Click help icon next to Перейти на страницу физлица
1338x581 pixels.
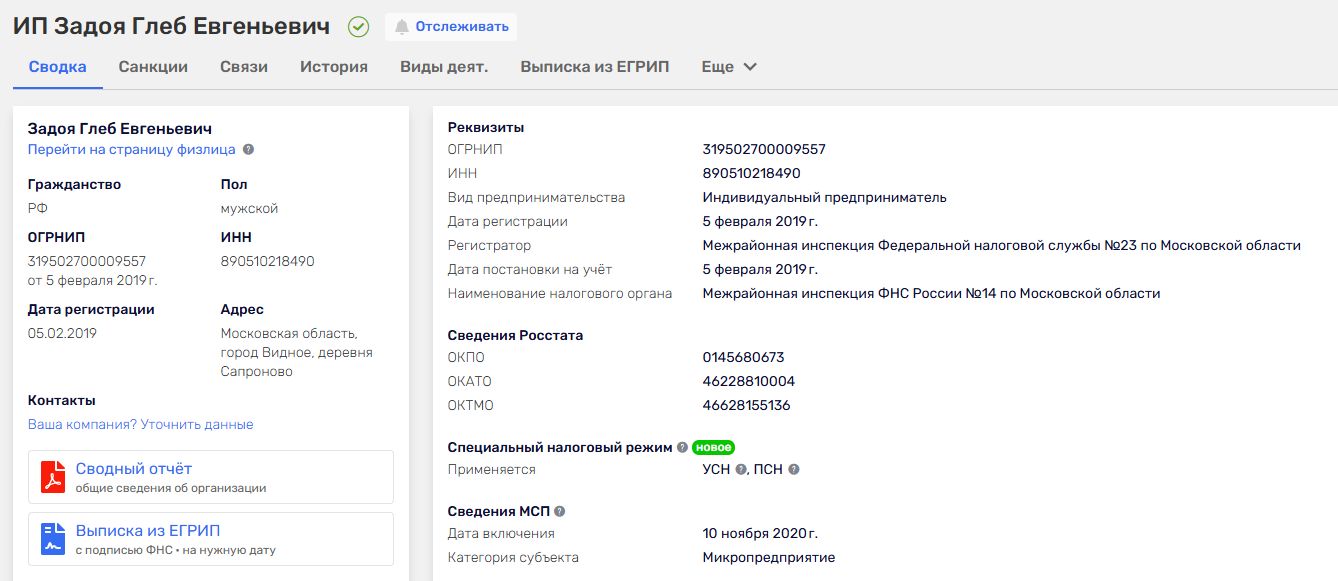[248, 150]
